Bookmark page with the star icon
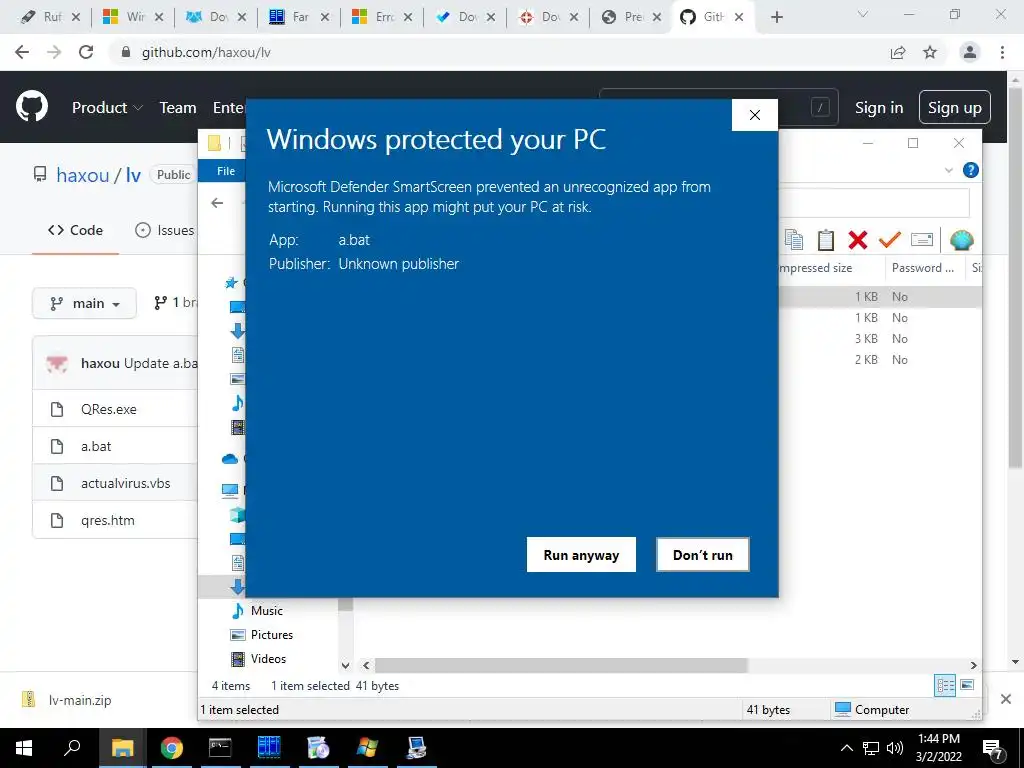The height and width of the screenshot is (768, 1024). 930,52
